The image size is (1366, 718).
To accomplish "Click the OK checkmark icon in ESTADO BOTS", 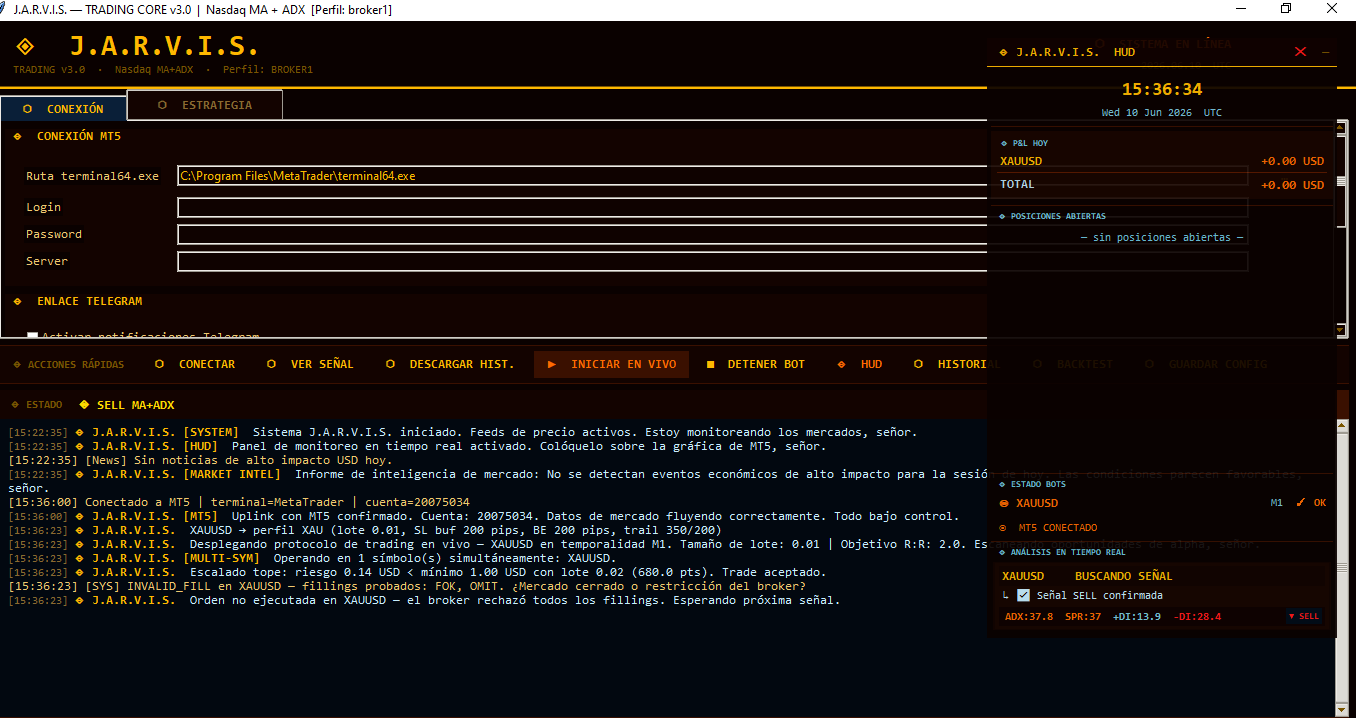I will 1301,503.
